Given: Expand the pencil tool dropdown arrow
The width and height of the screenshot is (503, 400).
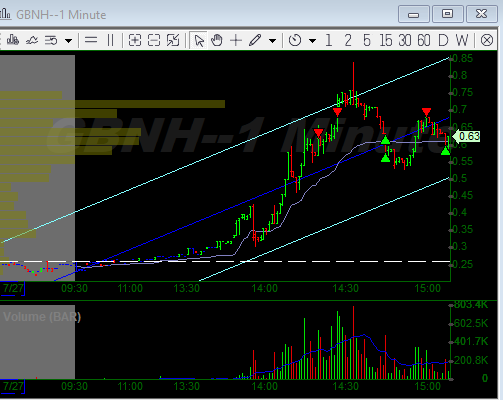Looking at the screenshot, I should coord(272,41).
